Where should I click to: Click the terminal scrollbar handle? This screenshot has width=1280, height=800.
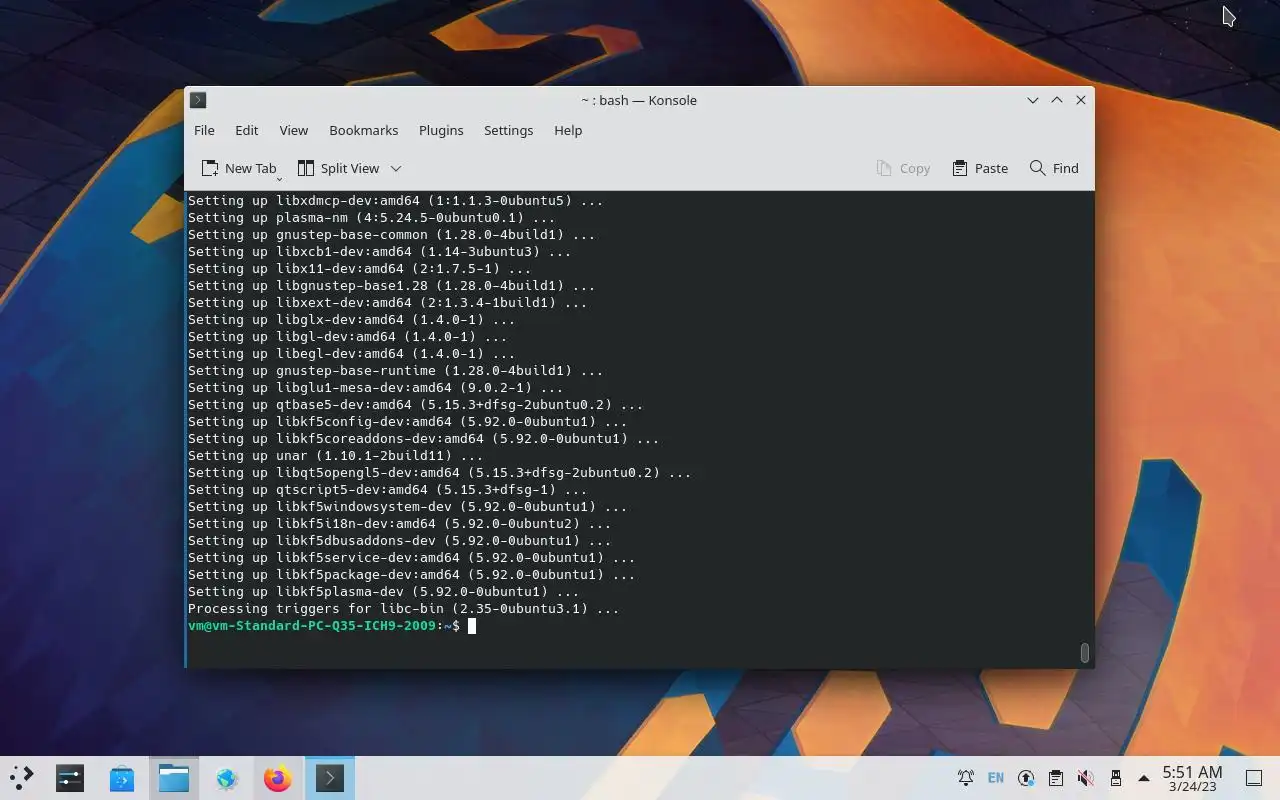pos(1084,653)
